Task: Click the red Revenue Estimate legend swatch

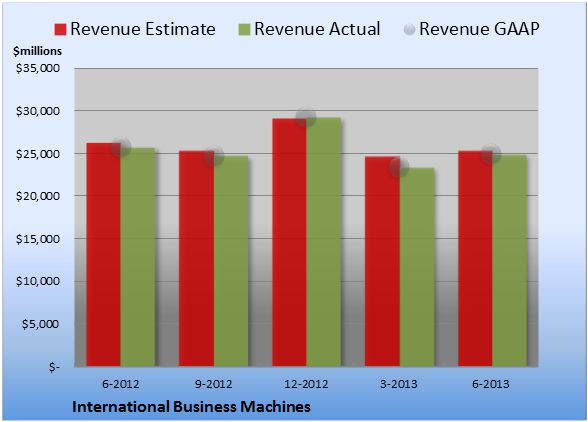Action: 60,30
